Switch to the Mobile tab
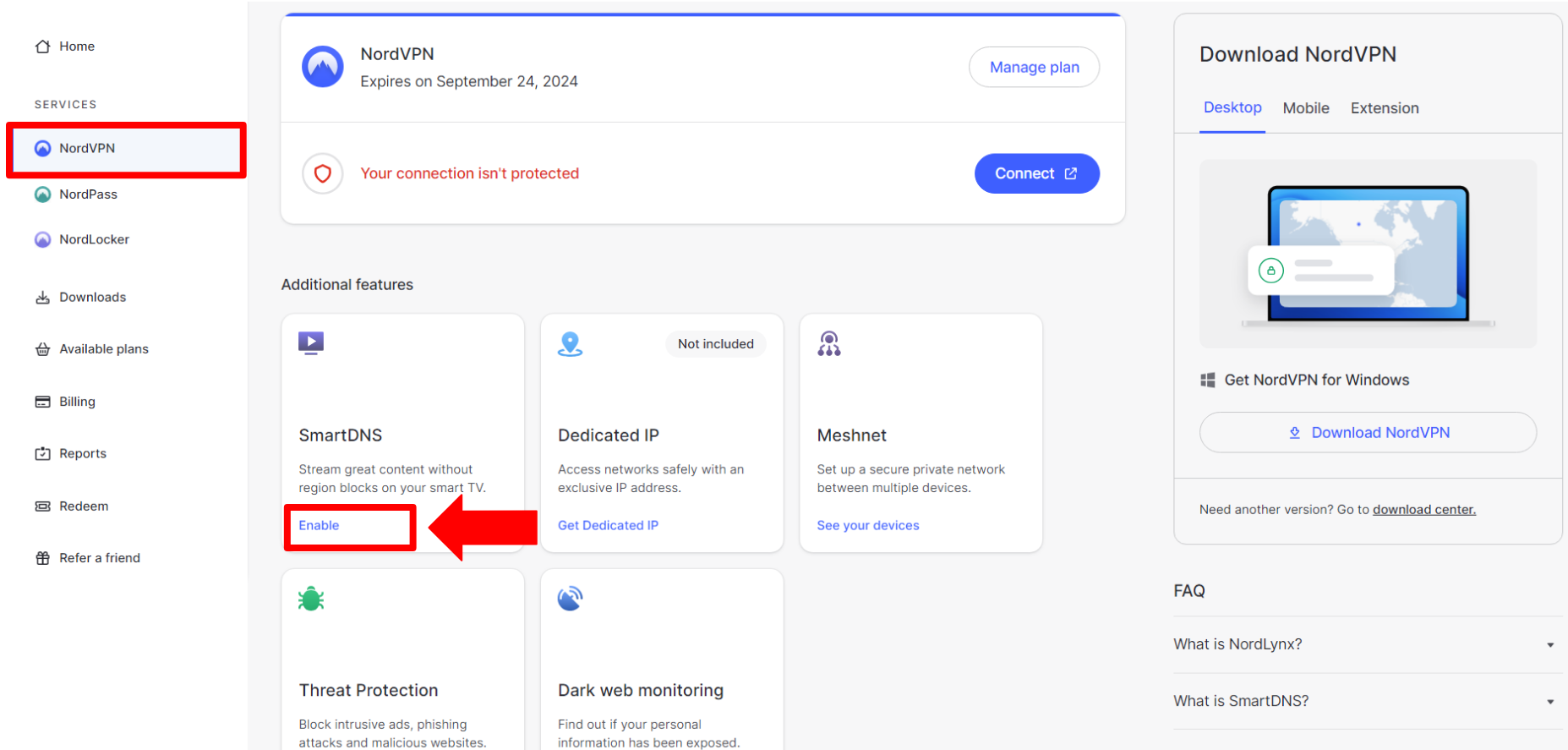Viewport: 1568px width, 750px height. click(1306, 108)
